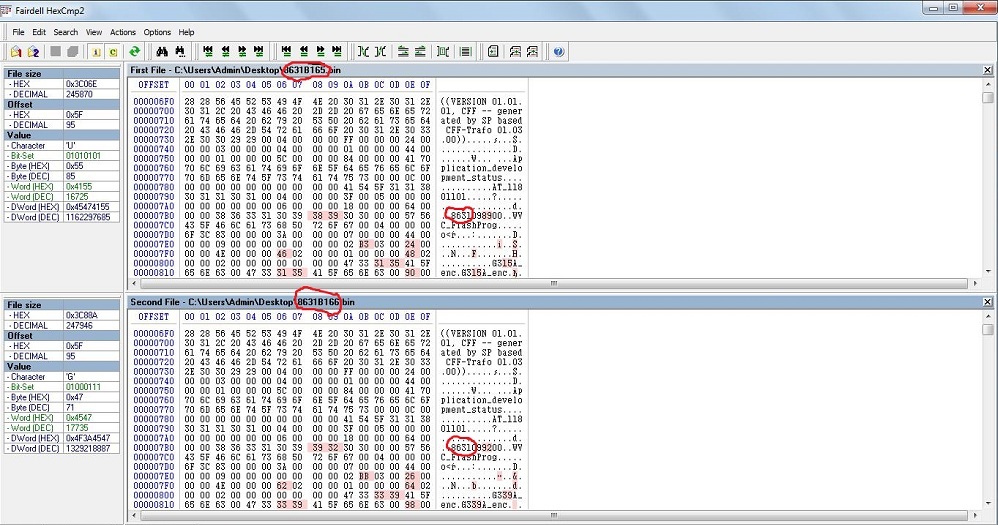The width and height of the screenshot is (998, 525).
Task: Click the first gray save file icon
Action: tap(56, 52)
